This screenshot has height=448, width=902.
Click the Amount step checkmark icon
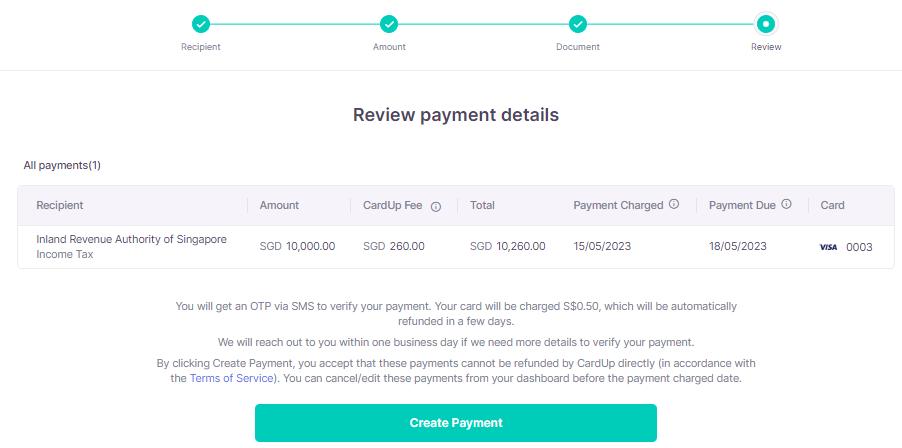tap(389, 23)
